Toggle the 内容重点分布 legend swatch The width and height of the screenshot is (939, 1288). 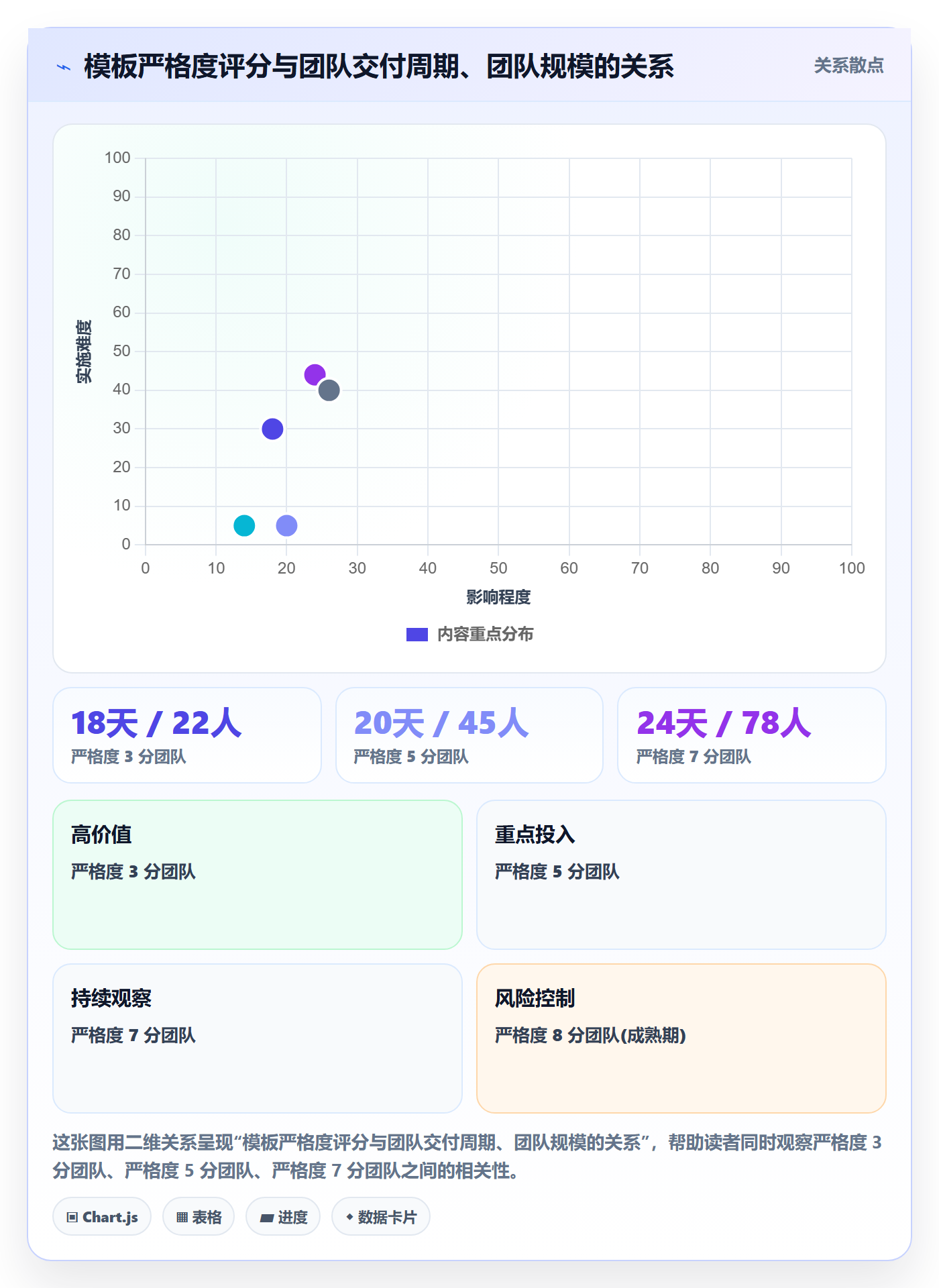[417, 635]
